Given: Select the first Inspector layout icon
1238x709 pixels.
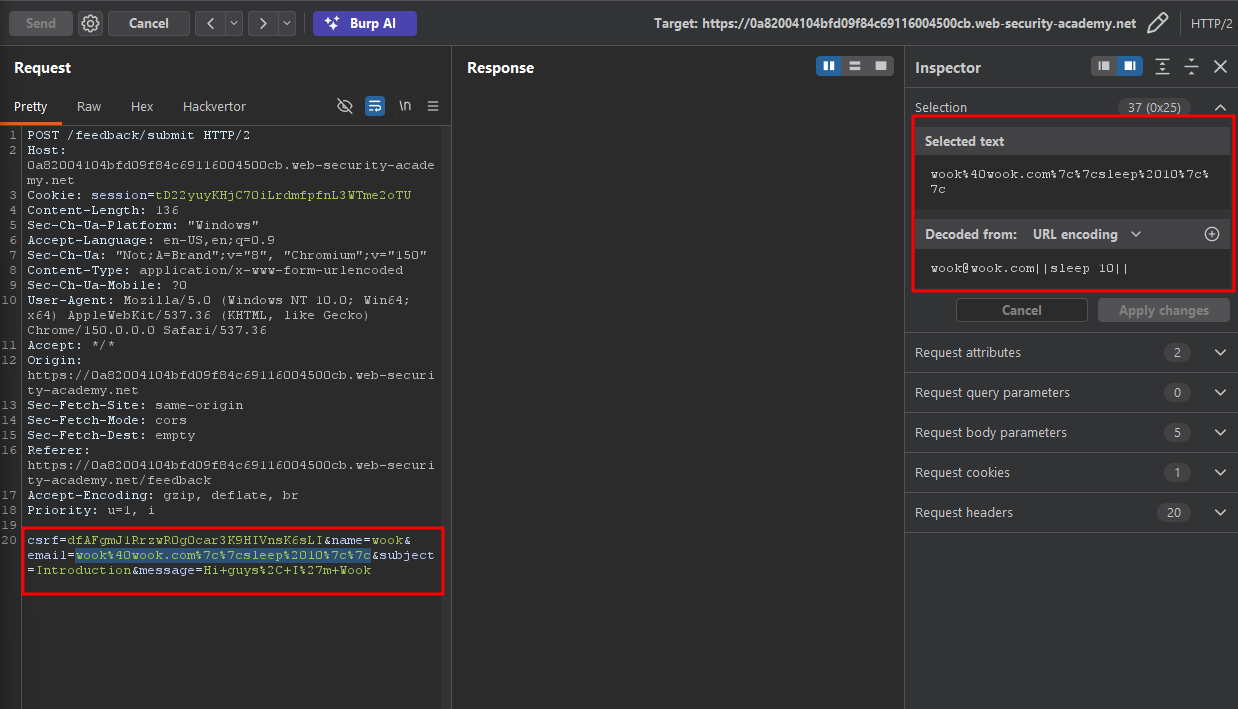Looking at the screenshot, I should 1104,66.
